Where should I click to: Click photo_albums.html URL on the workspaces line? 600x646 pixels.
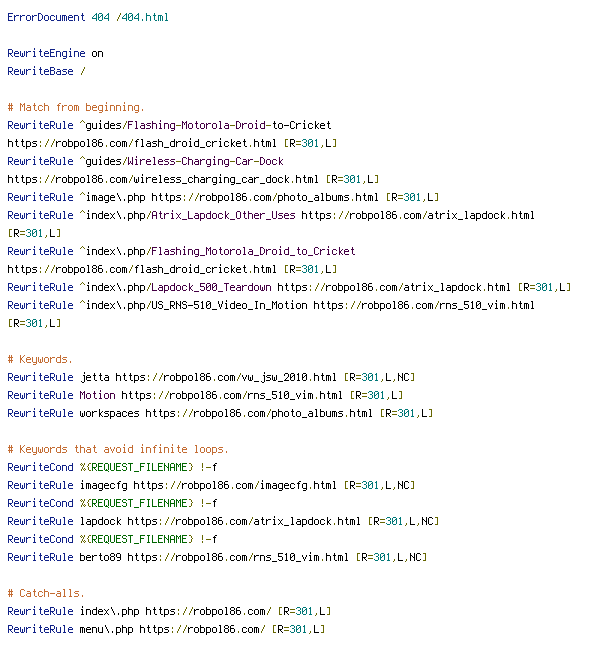point(259,413)
